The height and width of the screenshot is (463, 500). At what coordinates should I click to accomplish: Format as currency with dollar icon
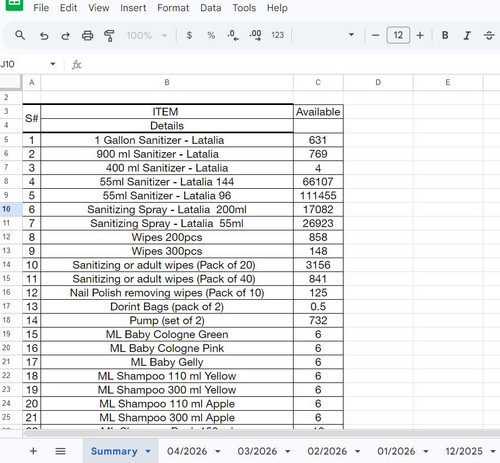click(189, 35)
